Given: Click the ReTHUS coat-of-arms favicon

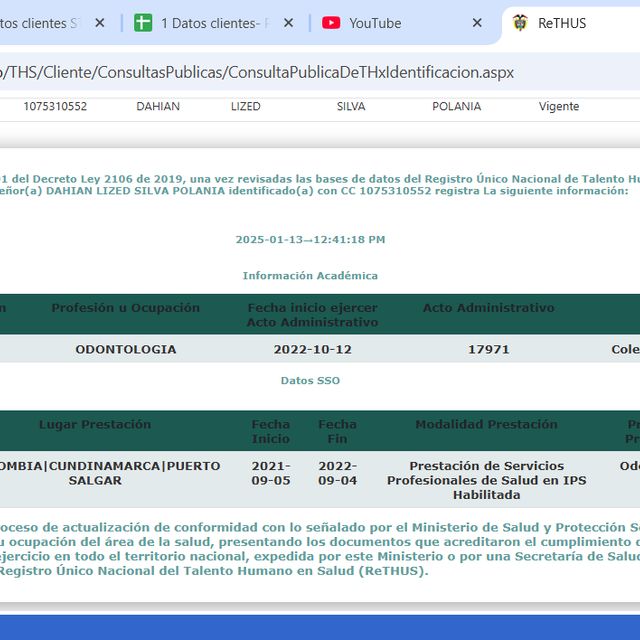Looking at the screenshot, I should click(520, 23).
